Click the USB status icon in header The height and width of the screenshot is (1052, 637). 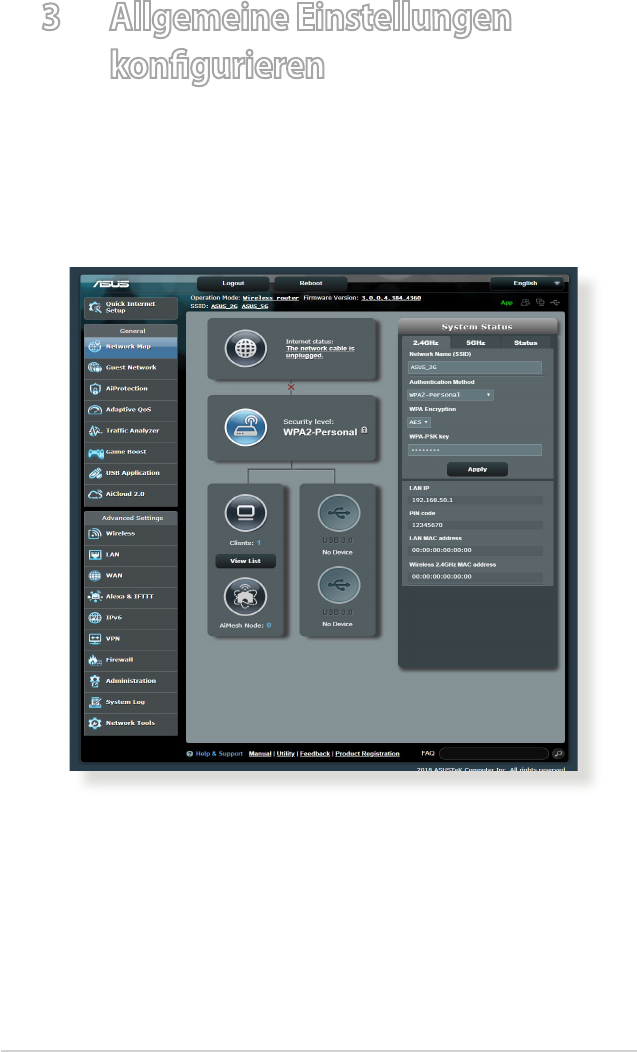555,303
